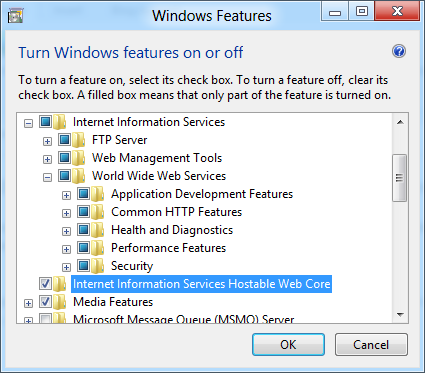
Task: Toggle the Web Management Tools checkbox
Action: click(64, 158)
